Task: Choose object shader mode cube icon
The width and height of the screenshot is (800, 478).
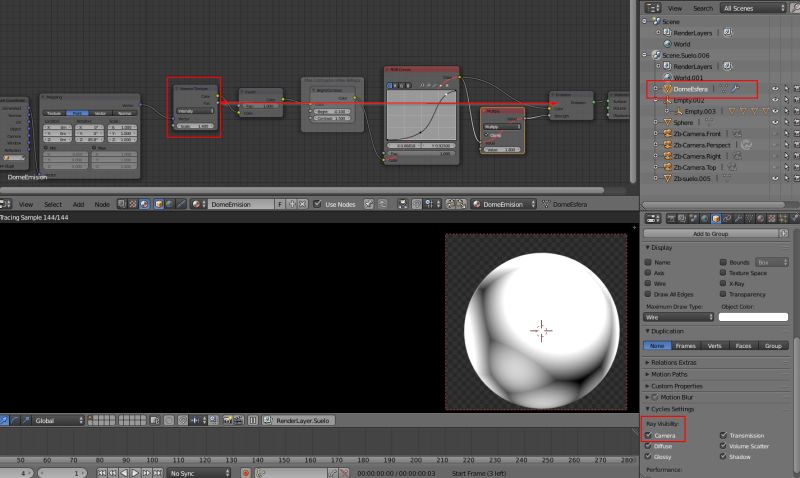Action: [159, 204]
